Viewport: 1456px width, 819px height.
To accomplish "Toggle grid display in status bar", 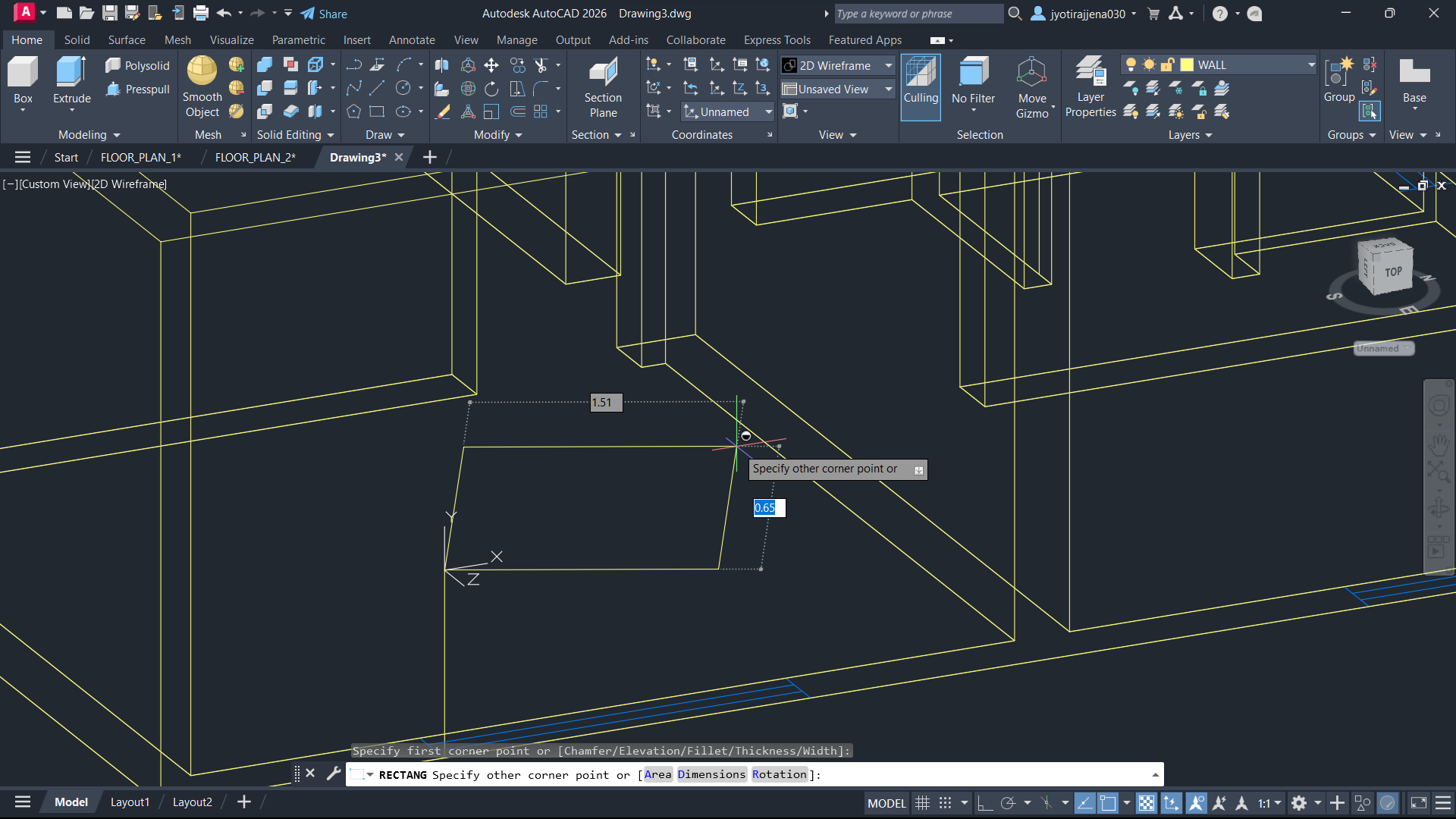I will pos(922,803).
